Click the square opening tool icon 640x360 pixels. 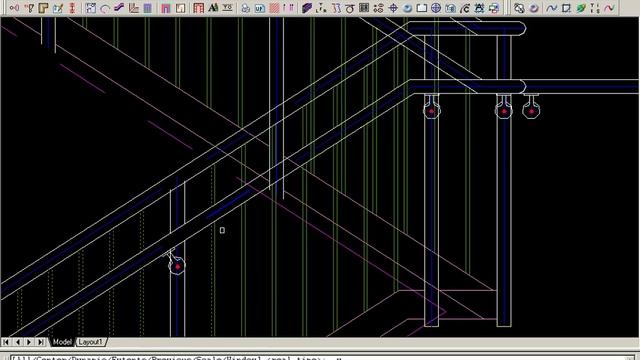click(180, 8)
